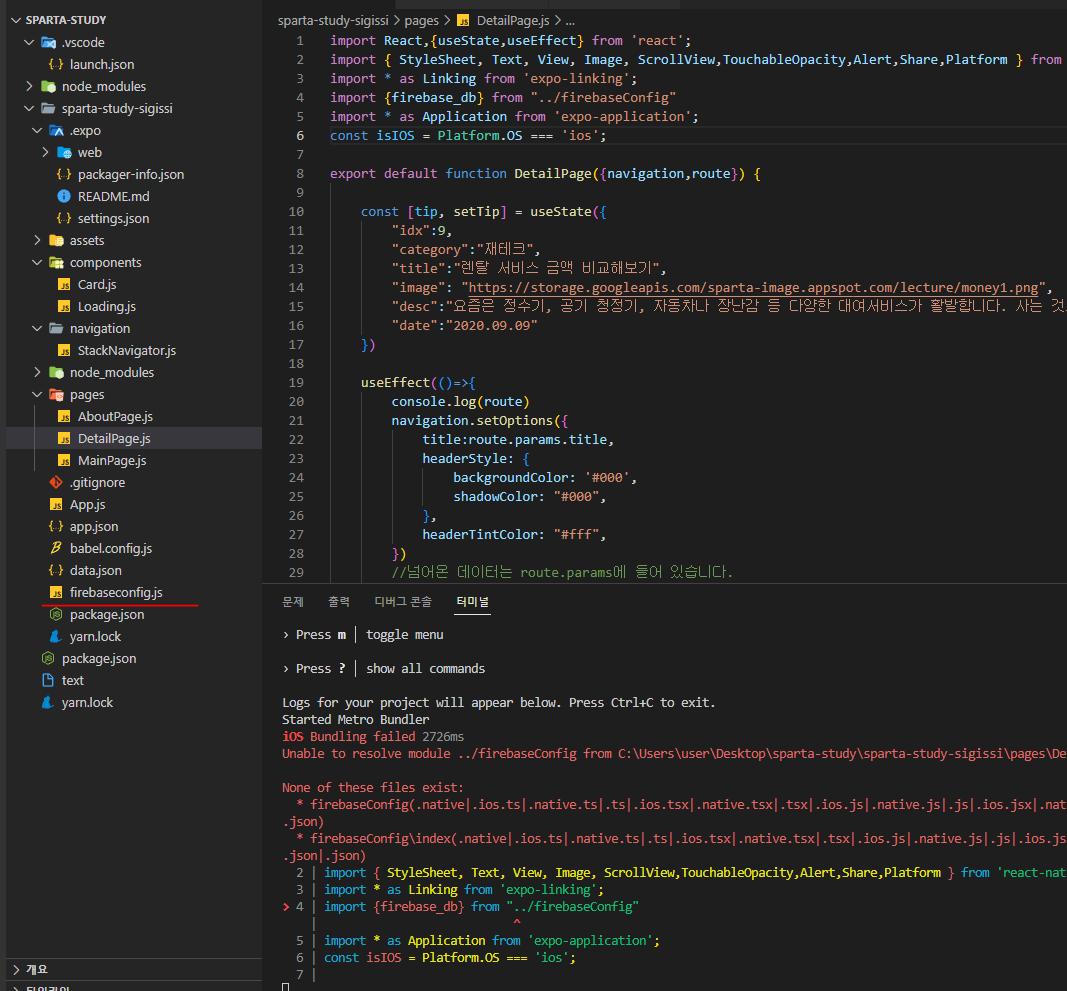Click the useEffect call on line 19
Image resolution: width=1067 pixels, height=991 pixels.
[395, 383]
